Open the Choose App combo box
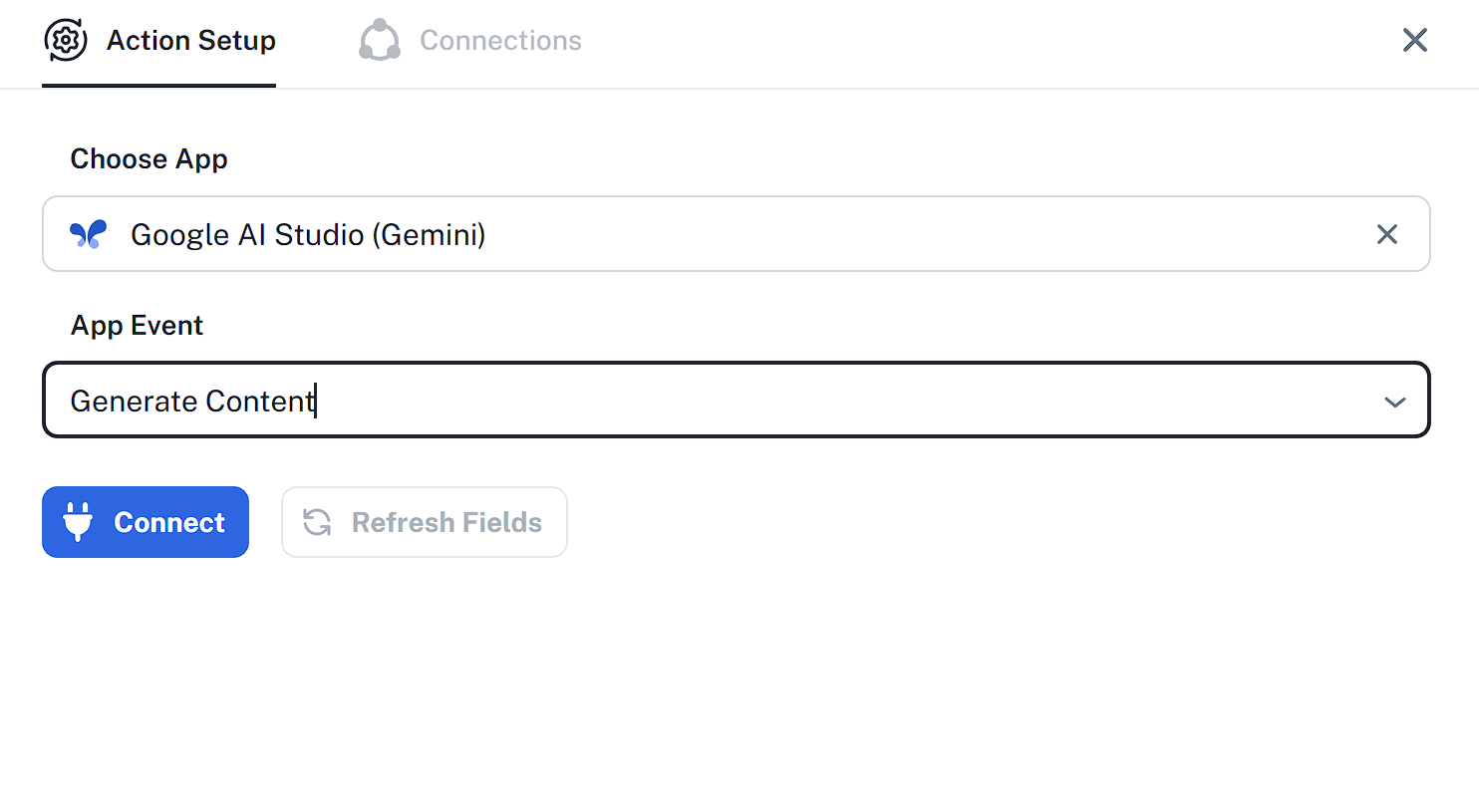 [737, 234]
